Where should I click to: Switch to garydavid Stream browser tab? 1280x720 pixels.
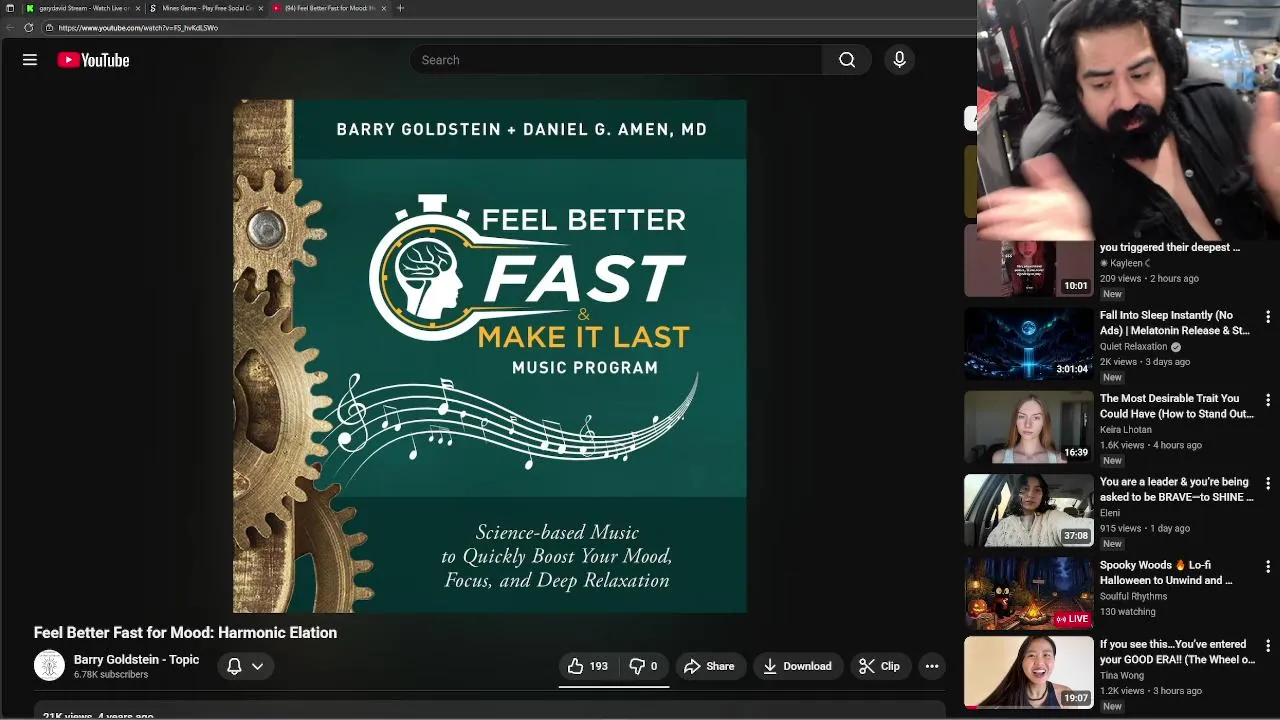tap(85, 8)
